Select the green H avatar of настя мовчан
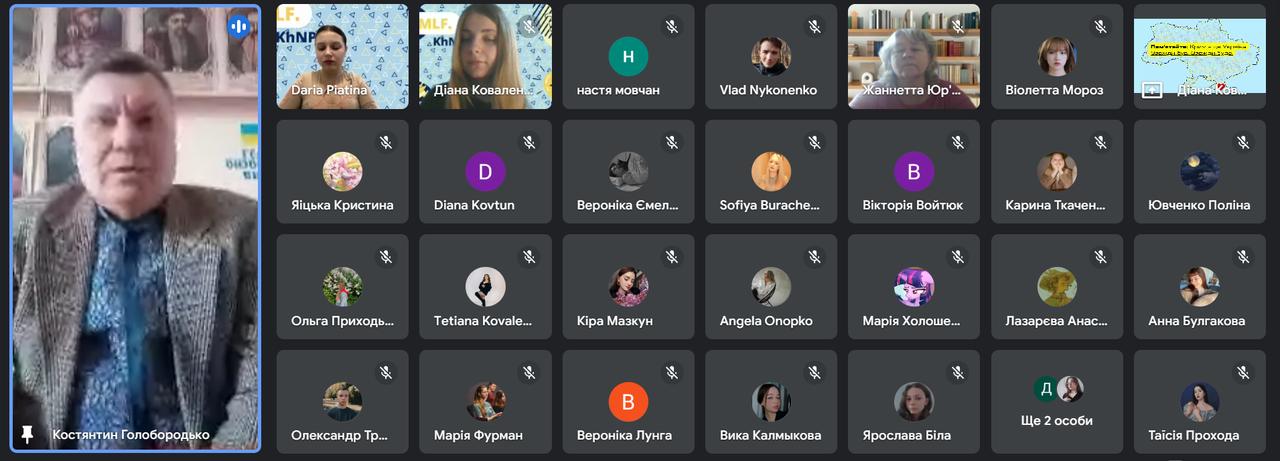 coord(628,57)
